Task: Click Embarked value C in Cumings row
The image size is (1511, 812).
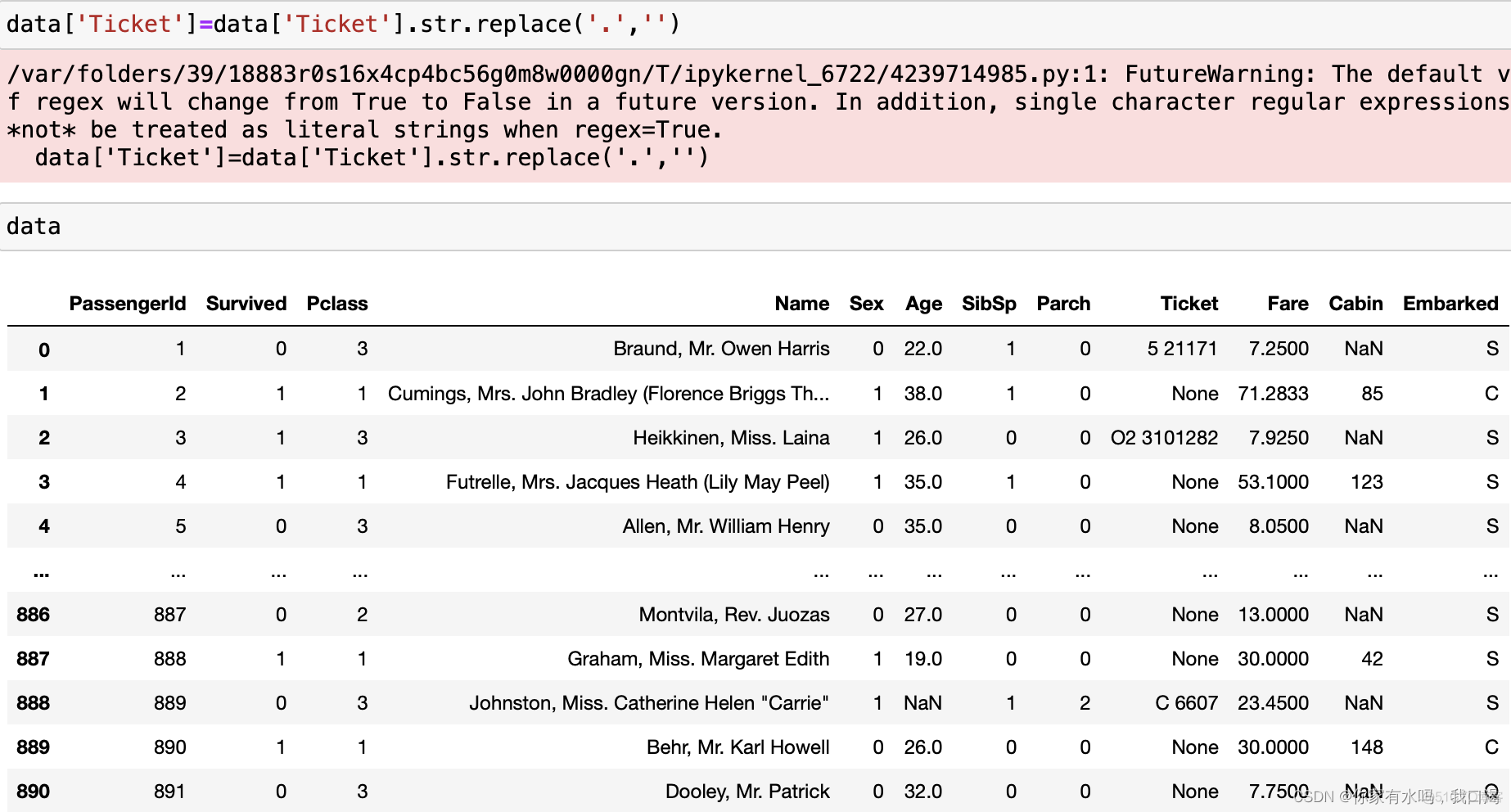Action: [x=1491, y=394]
